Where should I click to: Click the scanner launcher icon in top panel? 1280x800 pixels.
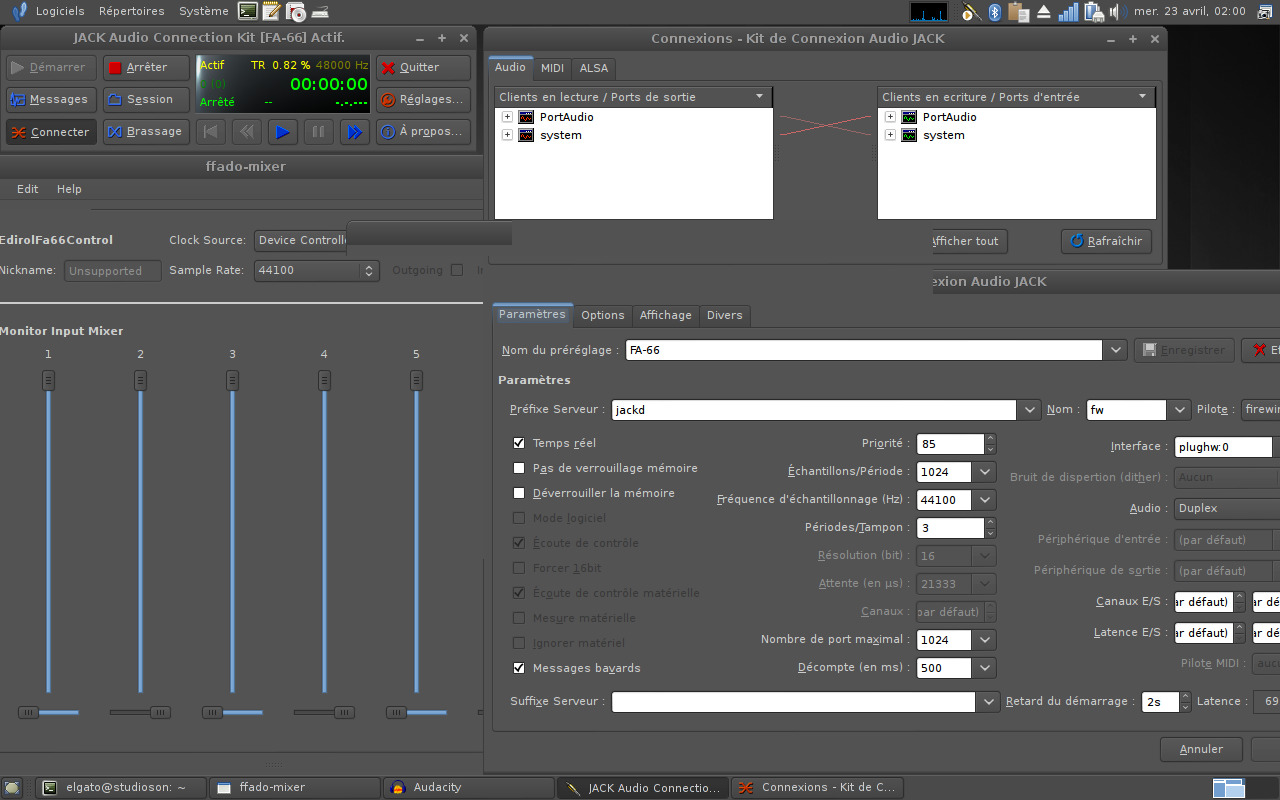click(x=319, y=12)
